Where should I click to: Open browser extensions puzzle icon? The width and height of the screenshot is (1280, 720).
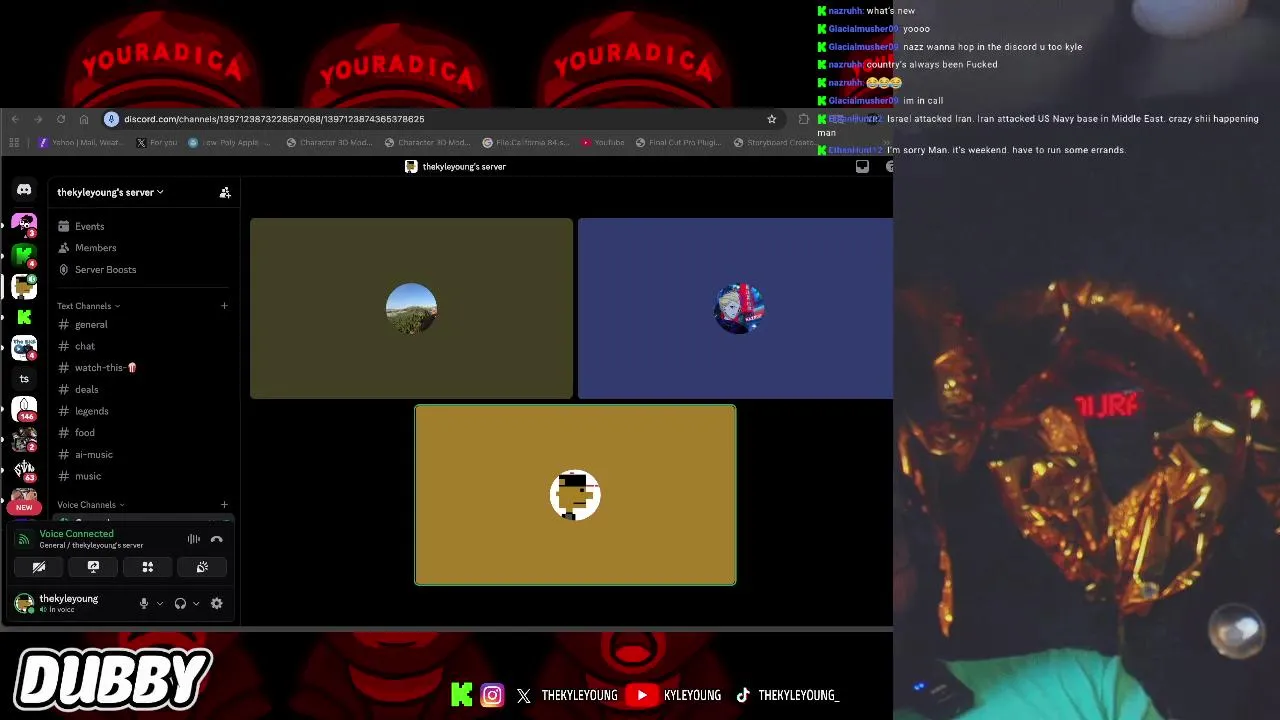click(x=803, y=119)
